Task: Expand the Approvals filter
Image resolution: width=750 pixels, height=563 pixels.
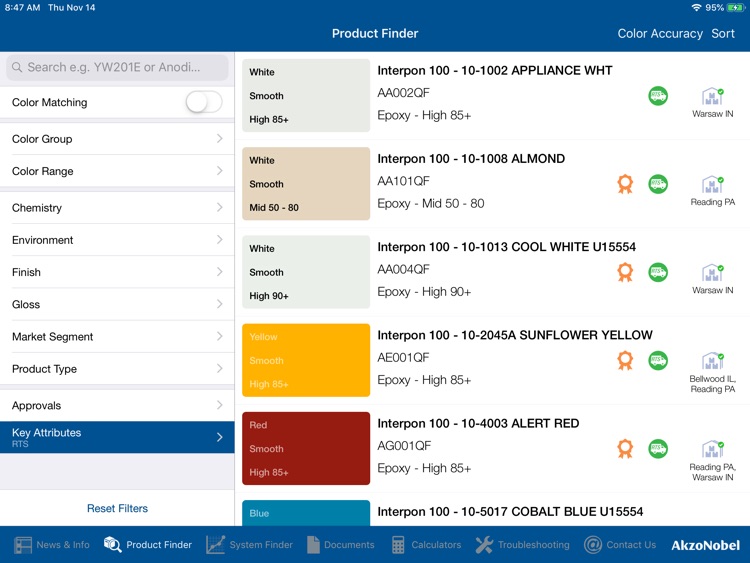Action: click(x=117, y=405)
